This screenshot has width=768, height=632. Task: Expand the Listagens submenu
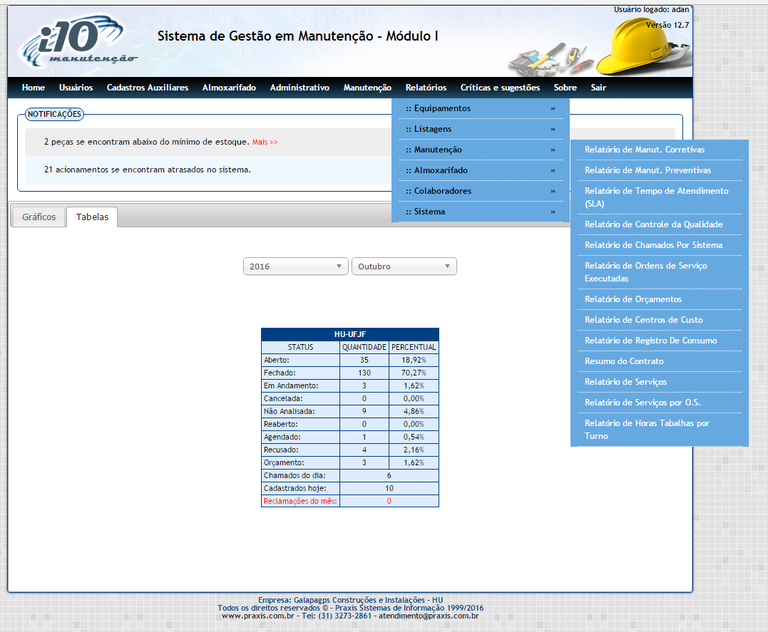pos(480,129)
